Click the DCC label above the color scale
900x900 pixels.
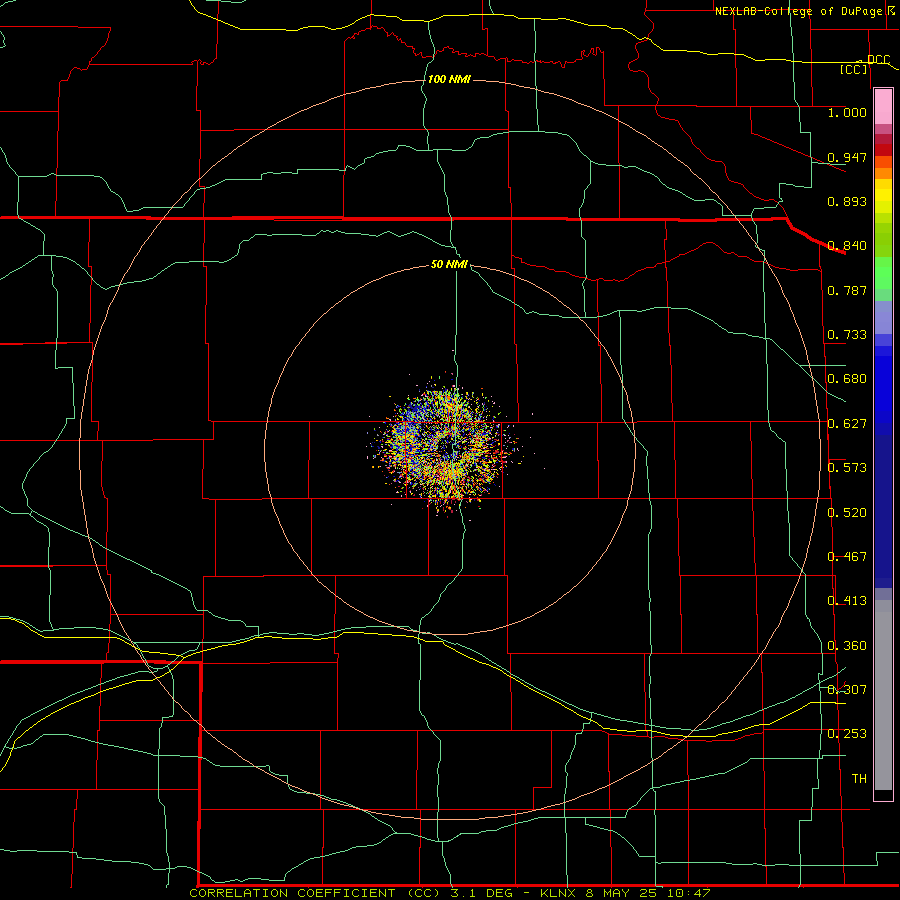coord(878,60)
